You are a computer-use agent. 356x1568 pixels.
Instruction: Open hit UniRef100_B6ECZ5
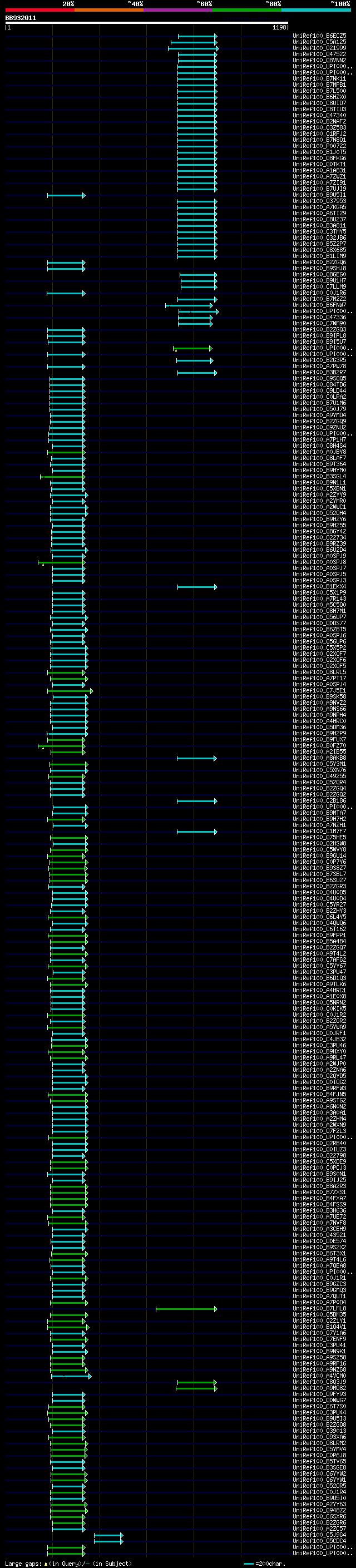point(319,36)
